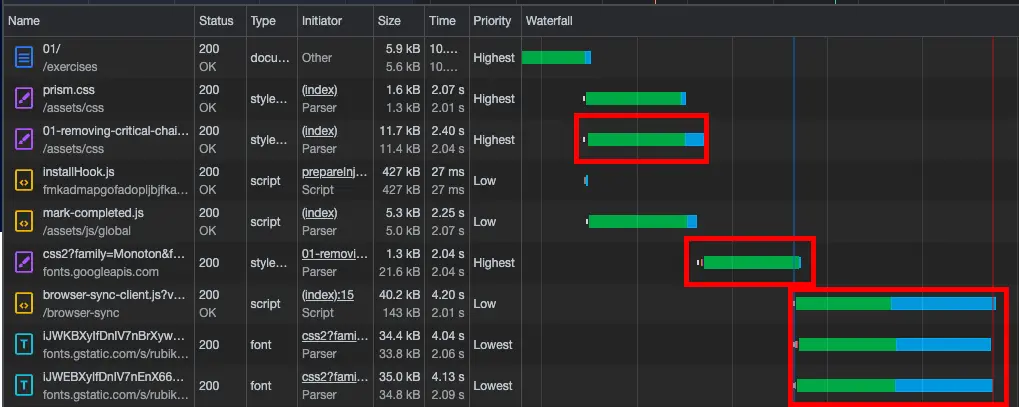Select the prism.css request name
This screenshot has height=407, width=1019.
click(69, 90)
